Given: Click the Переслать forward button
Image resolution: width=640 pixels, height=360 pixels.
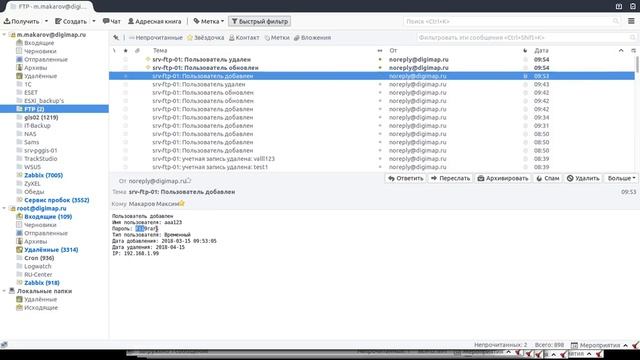Looking at the screenshot, I should (x=451, y=178).
